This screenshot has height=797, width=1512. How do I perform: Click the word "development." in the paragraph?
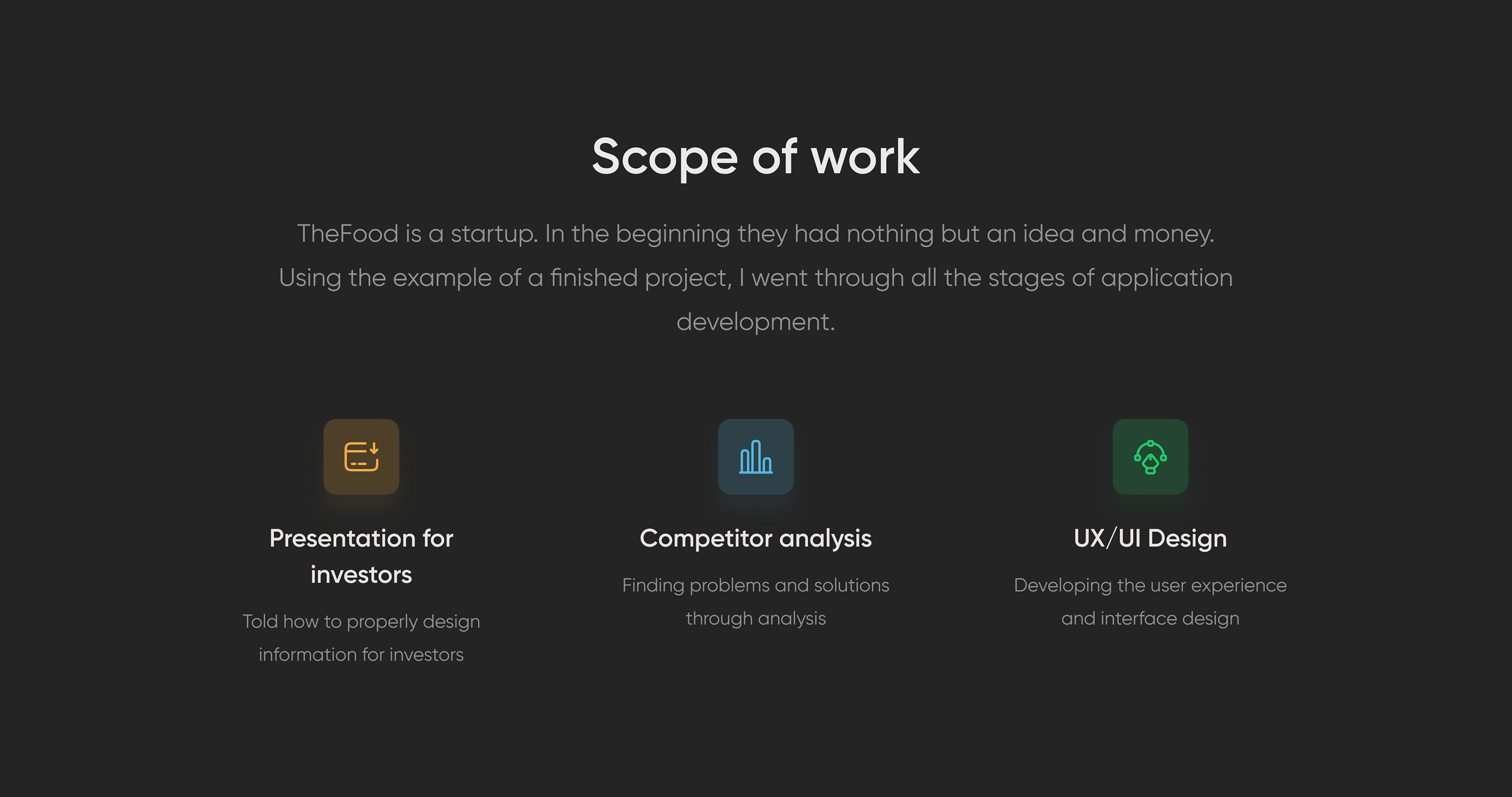click(x=755, y=322)
